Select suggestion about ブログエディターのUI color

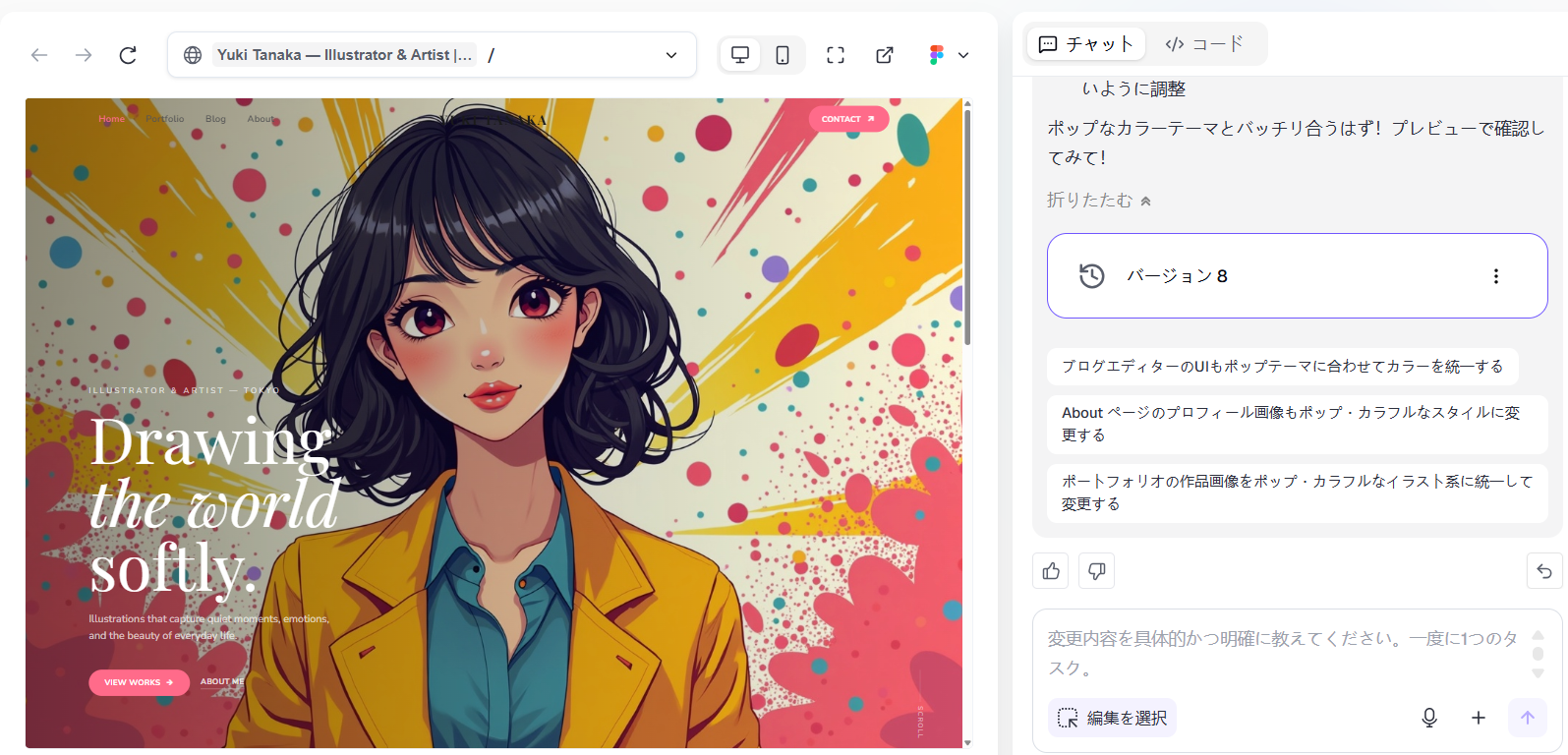tap(1282, 367)
